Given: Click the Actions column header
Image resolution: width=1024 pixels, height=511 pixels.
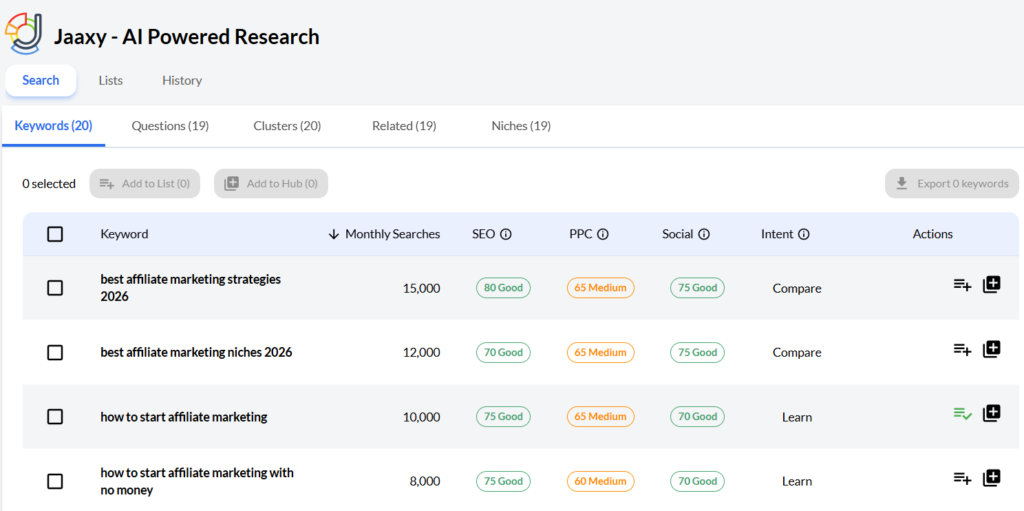Looking at the screenshot, I should pyautogui.click(x=933, y=234).
